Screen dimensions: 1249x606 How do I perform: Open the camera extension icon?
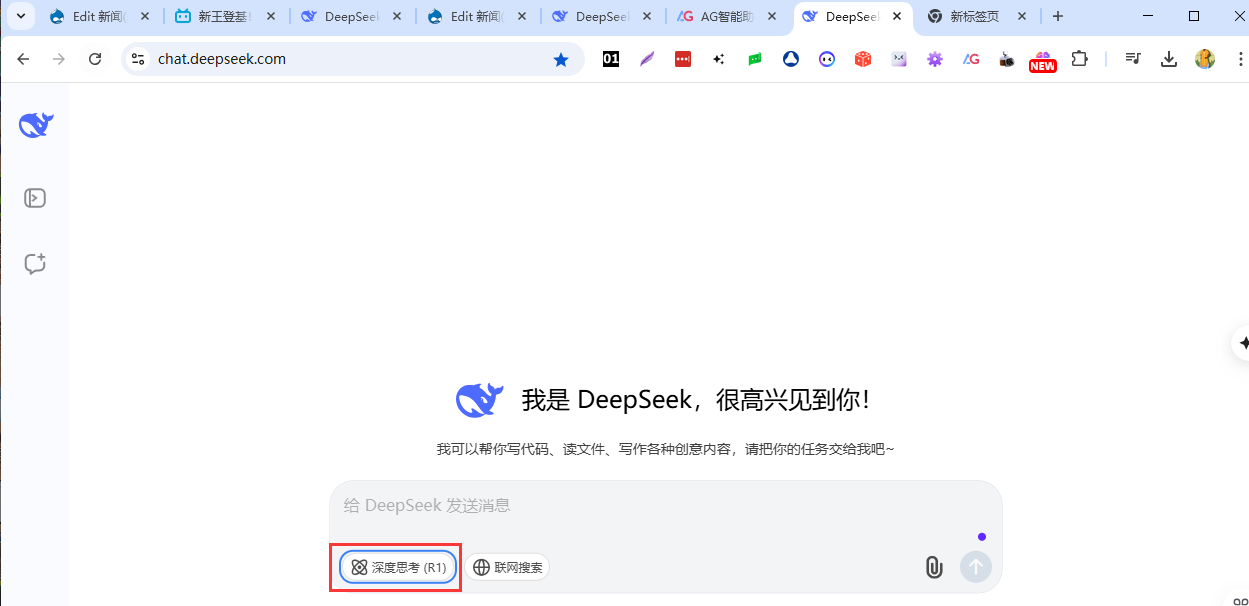coord(1007,59)
